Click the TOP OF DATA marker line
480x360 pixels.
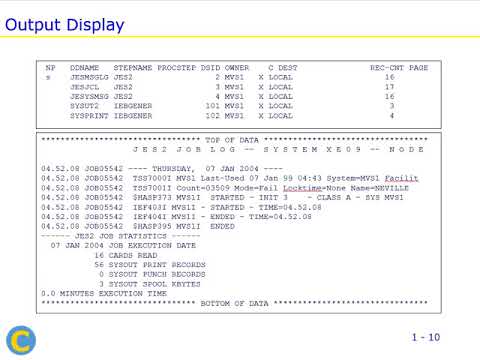(234, 140)
